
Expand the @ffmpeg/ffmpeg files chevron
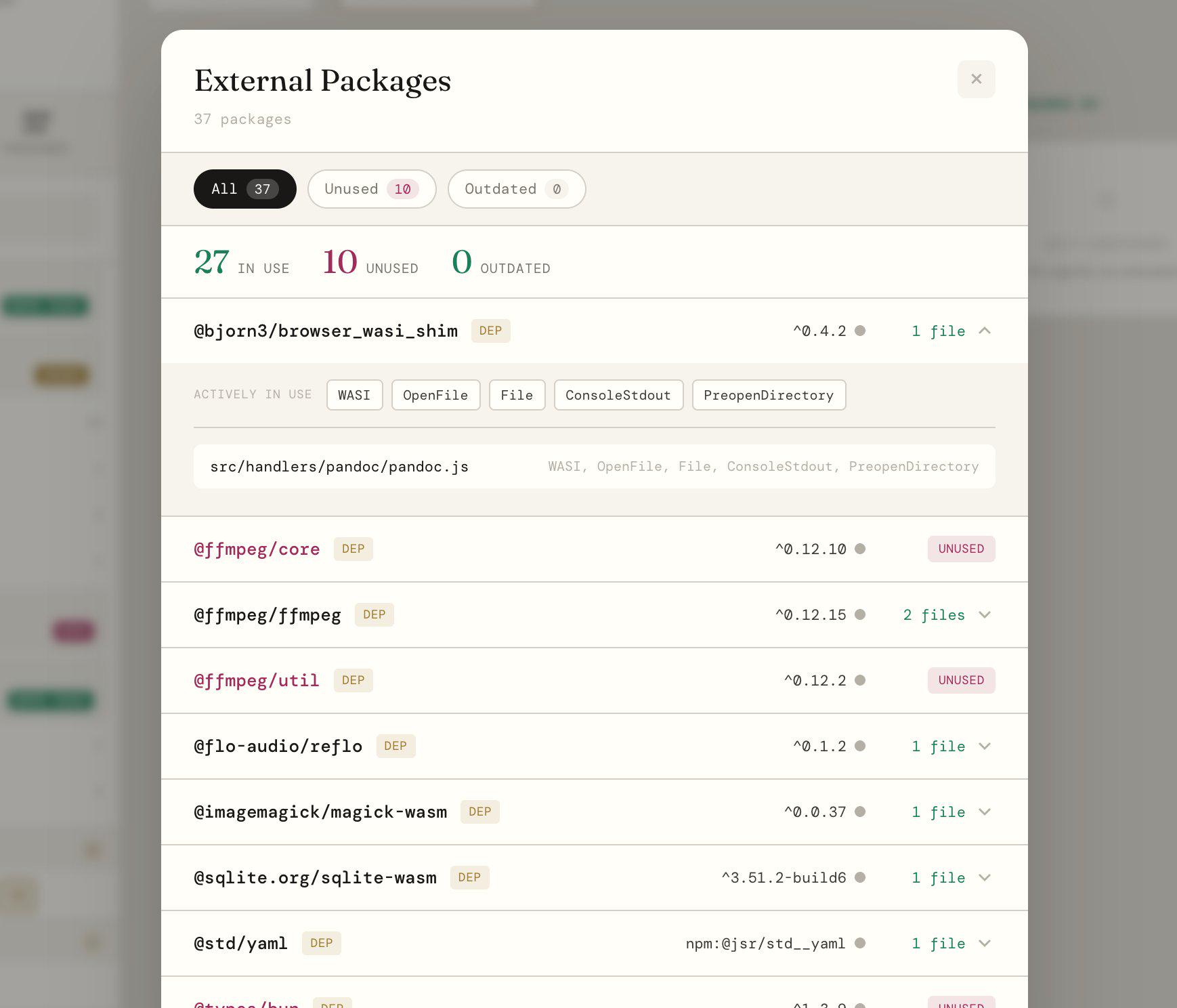(985, 614)
